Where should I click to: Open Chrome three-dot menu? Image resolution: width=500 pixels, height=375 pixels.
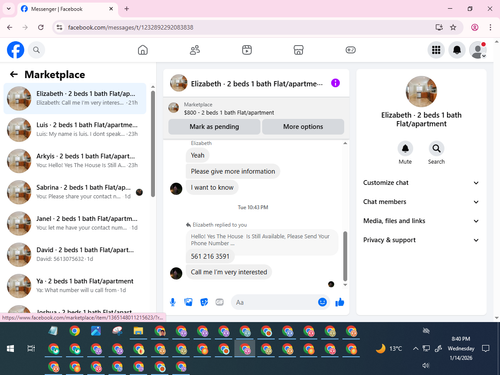pos(490,27)
